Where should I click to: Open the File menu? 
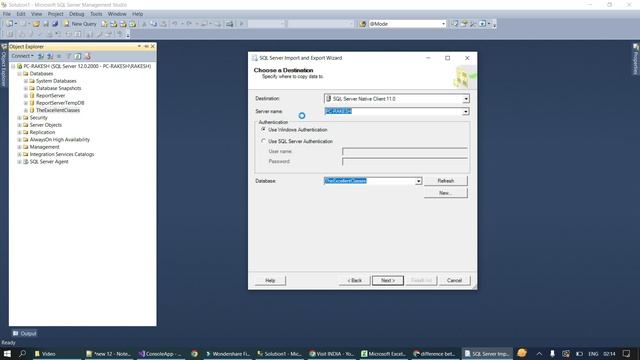pos(7,14)
